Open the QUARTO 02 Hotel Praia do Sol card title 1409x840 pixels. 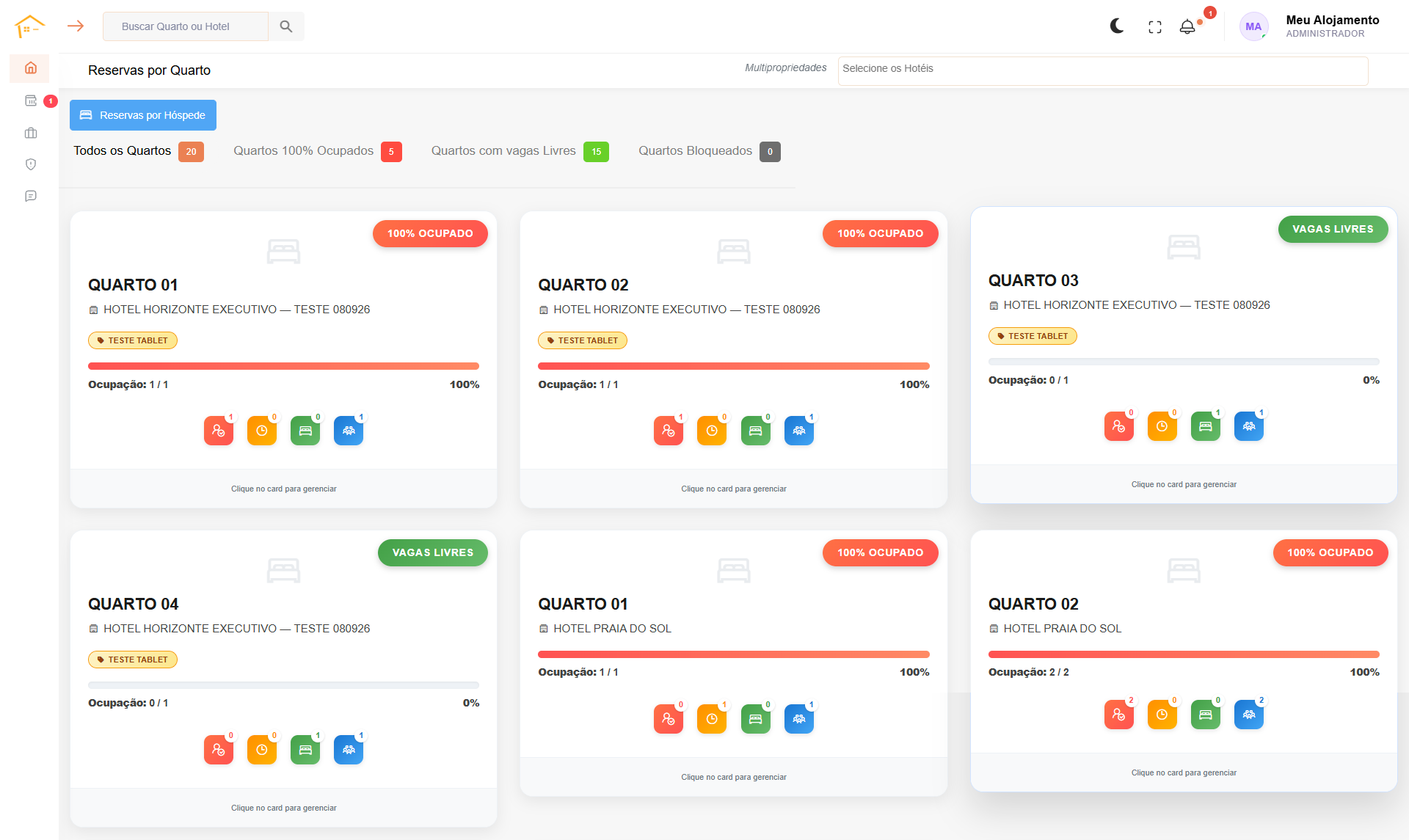[x=1033, y=604]
